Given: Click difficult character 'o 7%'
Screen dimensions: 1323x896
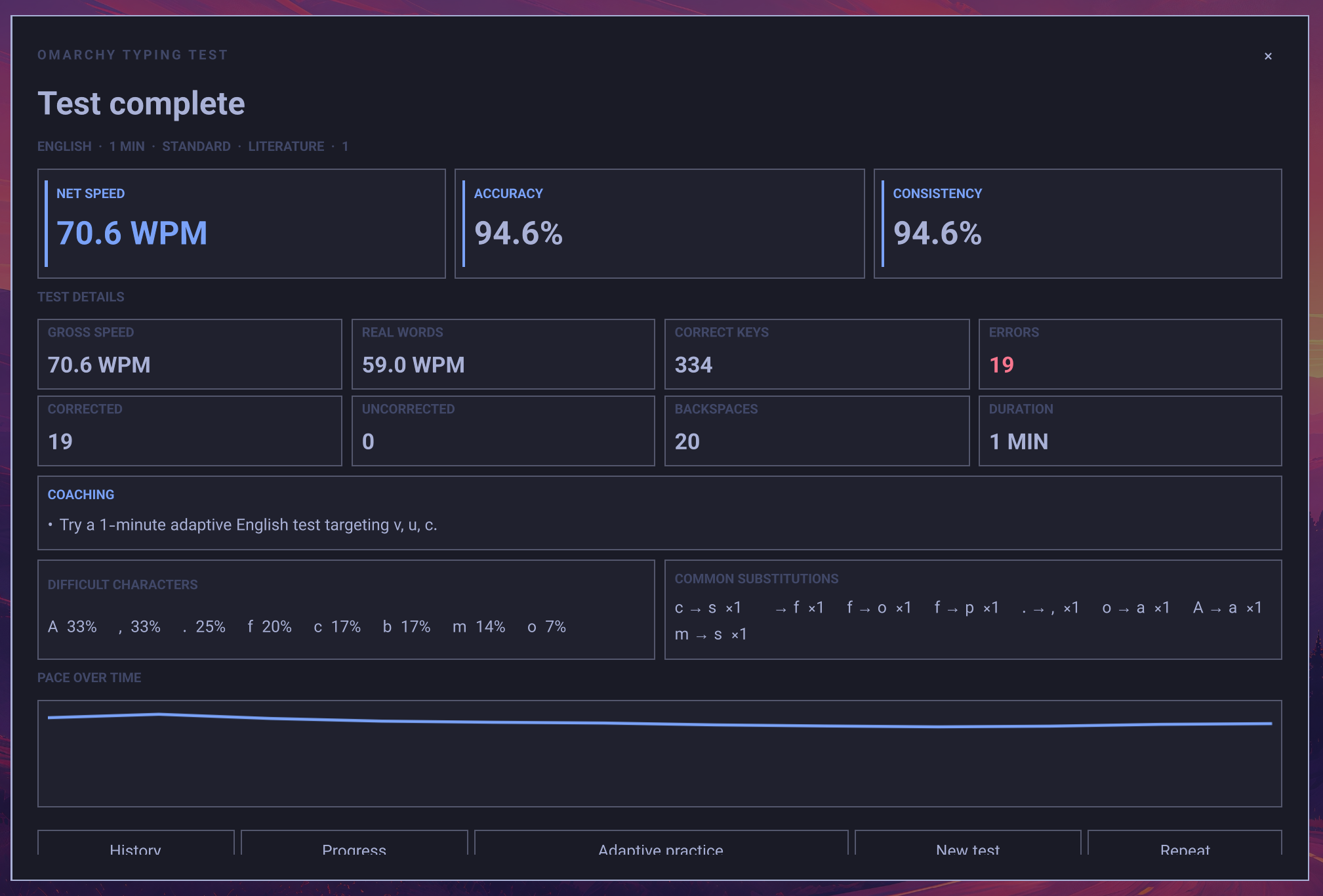Looking at the screenshot, I should (546, 627).
